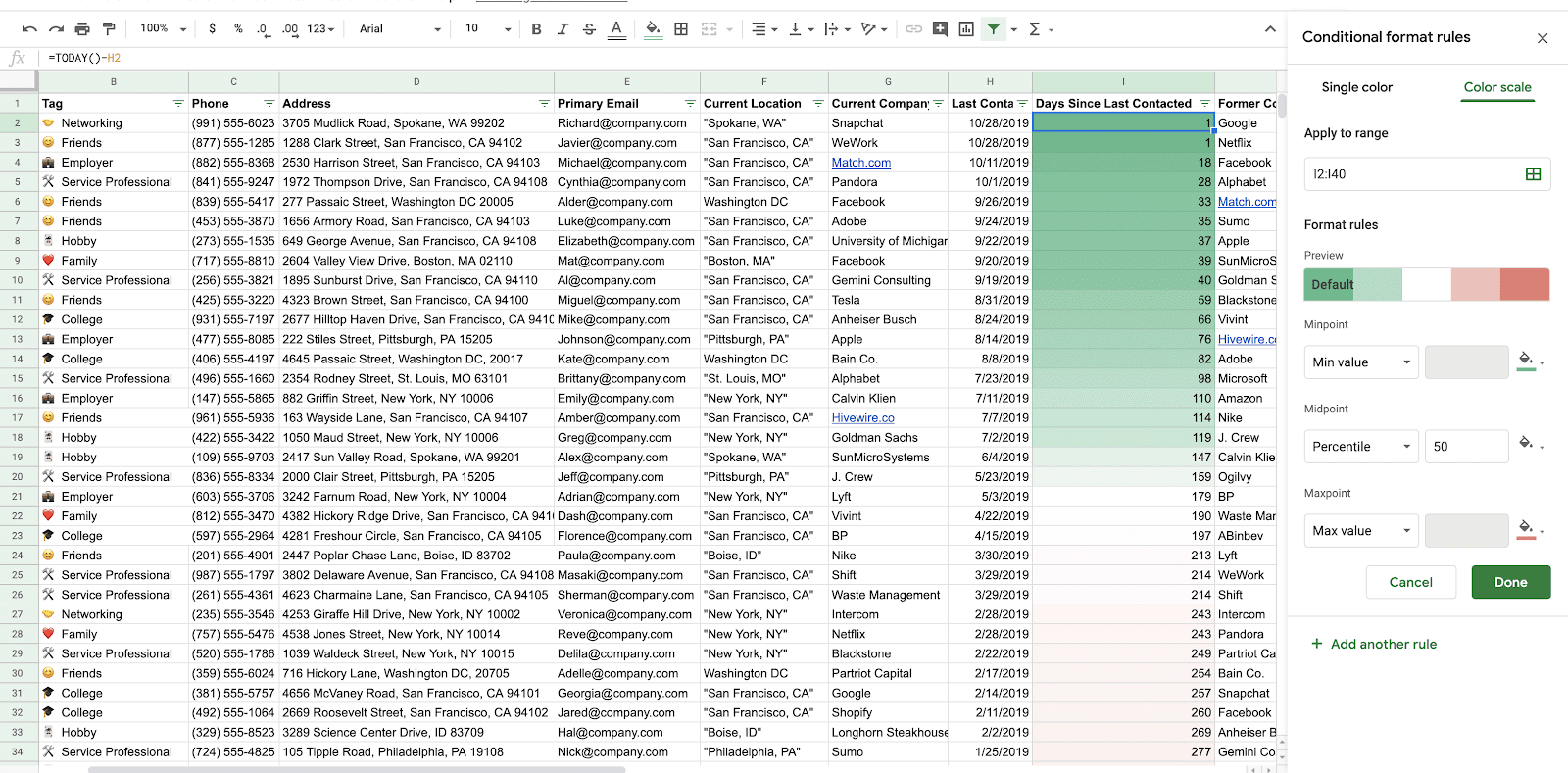This screenshot has height=773, width=1568.
Task: Open the Hivewire.co link in Current Company
Action: (x=862, y=418)
